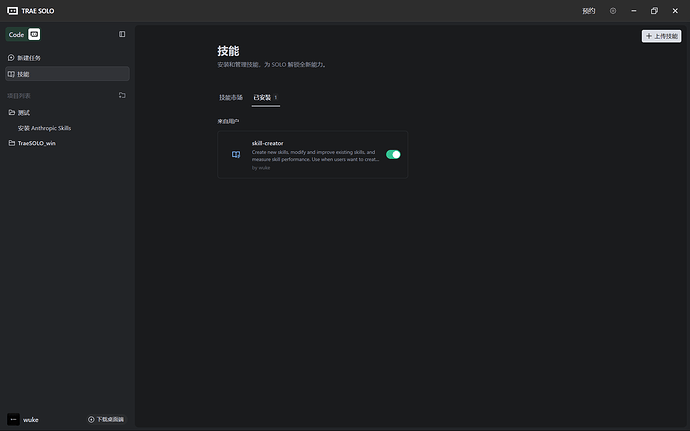Click the 下载桌面端 link
Screen dimensions: 690x431
tap(106, 419)
